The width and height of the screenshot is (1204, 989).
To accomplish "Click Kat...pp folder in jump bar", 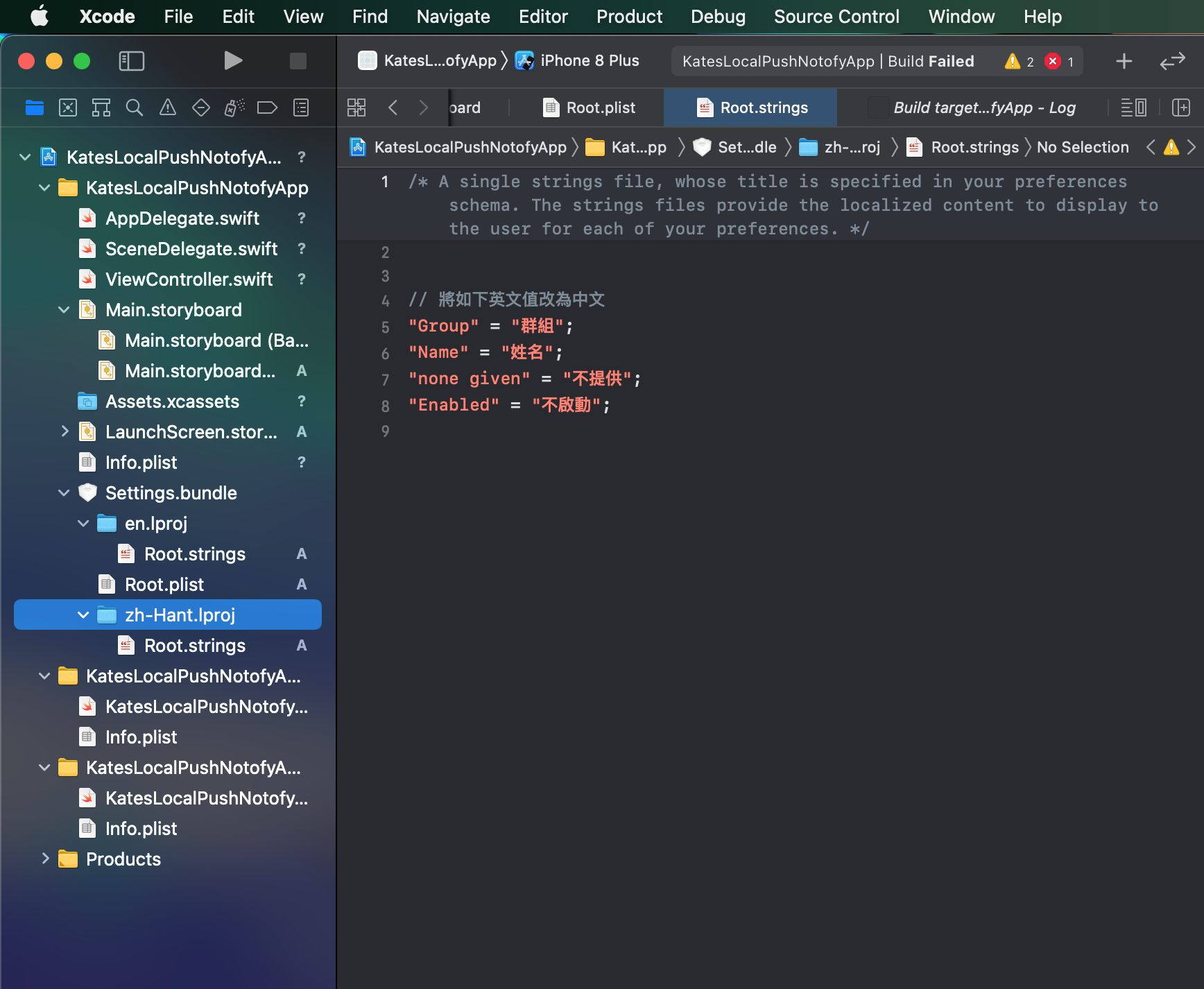I will coord(626,147).
